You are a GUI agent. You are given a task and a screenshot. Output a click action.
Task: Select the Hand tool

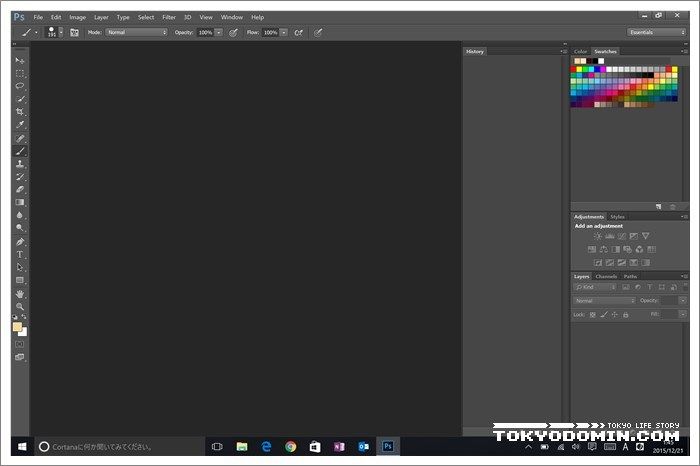click(20, 294)
